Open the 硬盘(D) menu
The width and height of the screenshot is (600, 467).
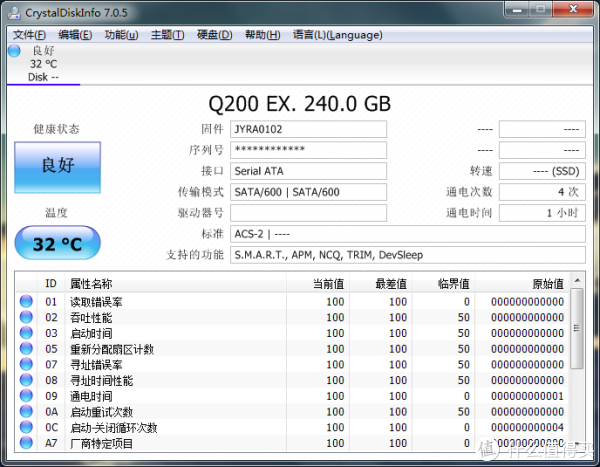(x=215, y=35)
